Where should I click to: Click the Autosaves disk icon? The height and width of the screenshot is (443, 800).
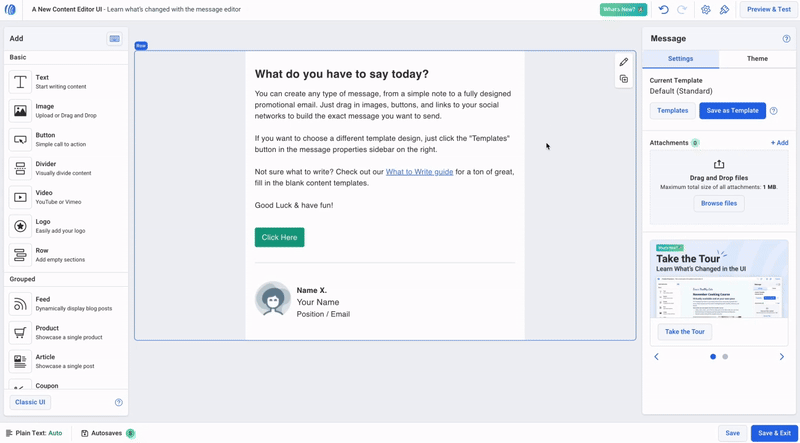(x=85, y=433)
